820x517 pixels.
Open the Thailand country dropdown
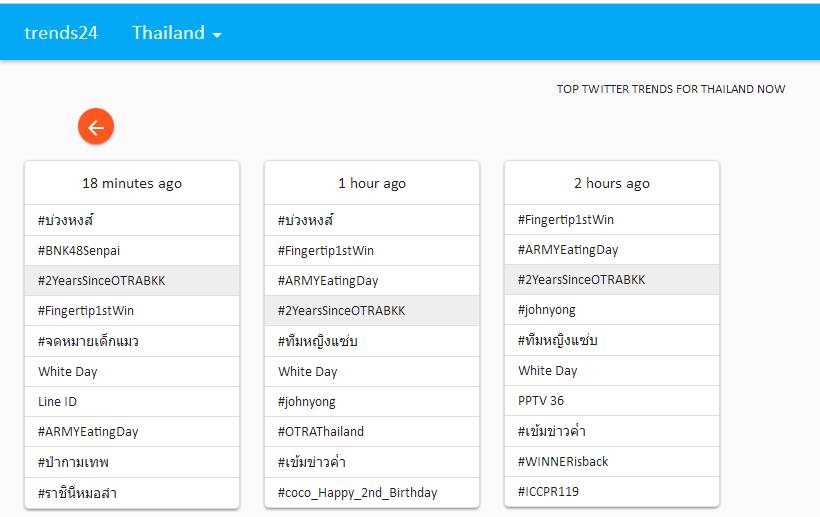(176, 33)
